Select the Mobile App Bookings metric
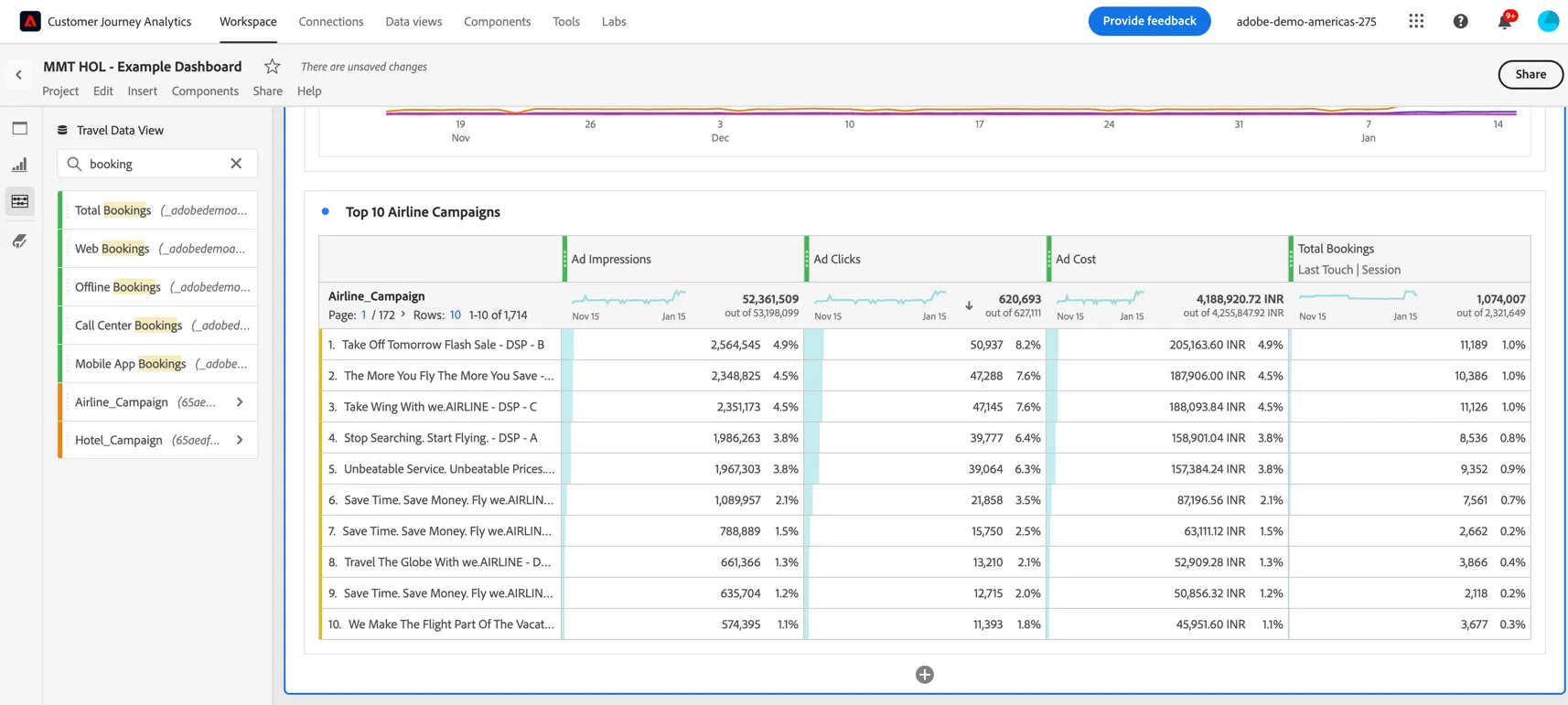Image resolution: width=1568 pixels, height=705 pixels. (x=158, y=364)
